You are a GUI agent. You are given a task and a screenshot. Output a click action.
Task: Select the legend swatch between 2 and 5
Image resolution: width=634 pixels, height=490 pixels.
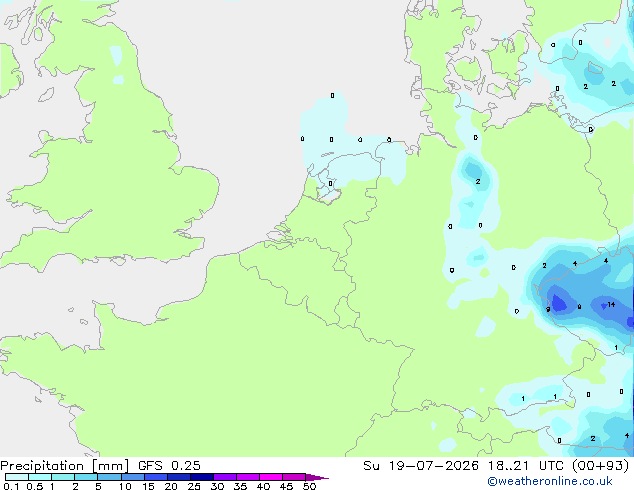pos(86,477)
